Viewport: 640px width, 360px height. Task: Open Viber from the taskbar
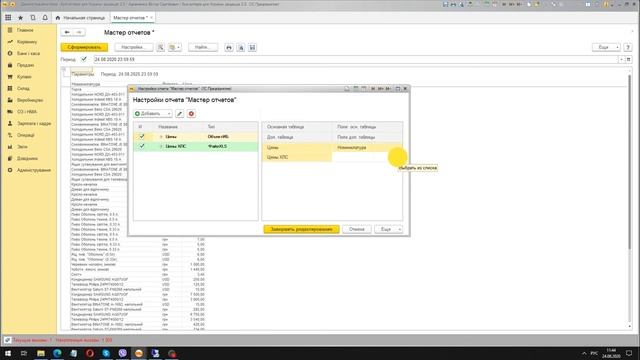(122, 353)
